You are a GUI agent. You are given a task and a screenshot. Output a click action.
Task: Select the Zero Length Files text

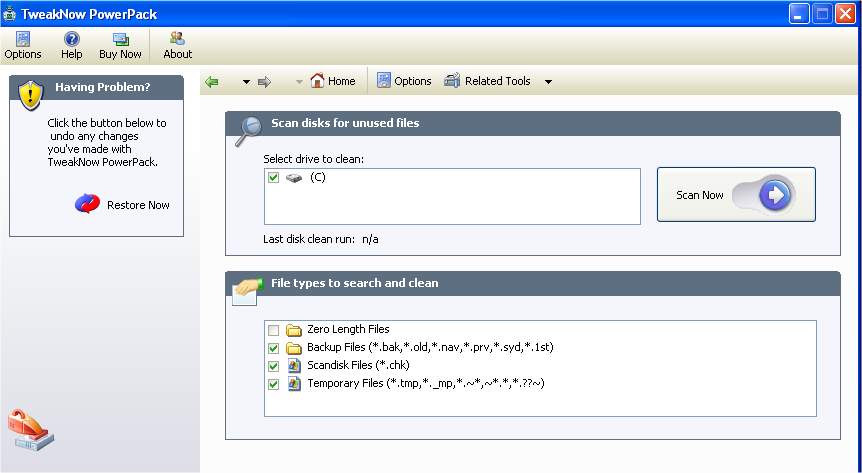(348, 329)
